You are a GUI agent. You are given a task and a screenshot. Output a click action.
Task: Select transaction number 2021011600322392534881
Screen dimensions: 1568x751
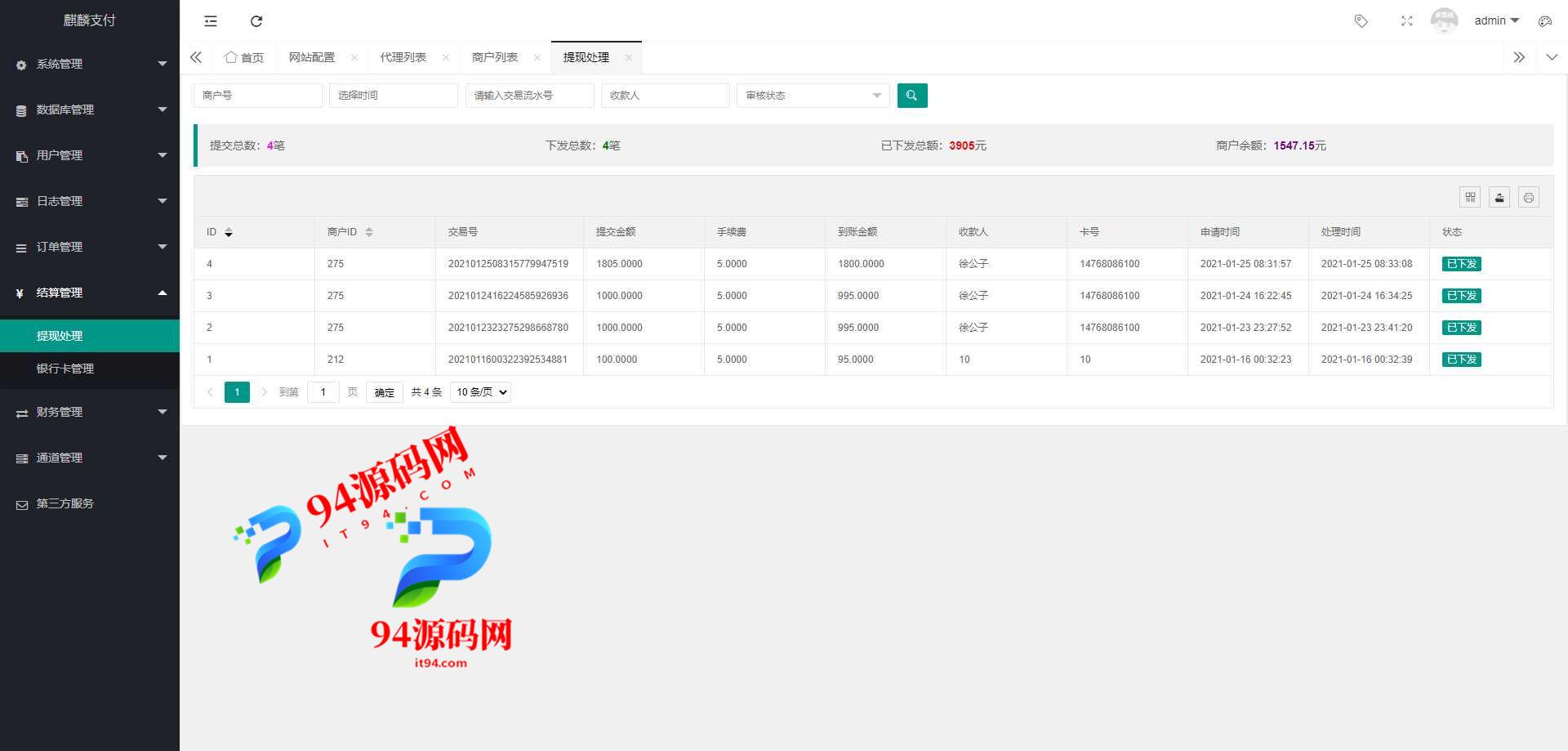508,360
